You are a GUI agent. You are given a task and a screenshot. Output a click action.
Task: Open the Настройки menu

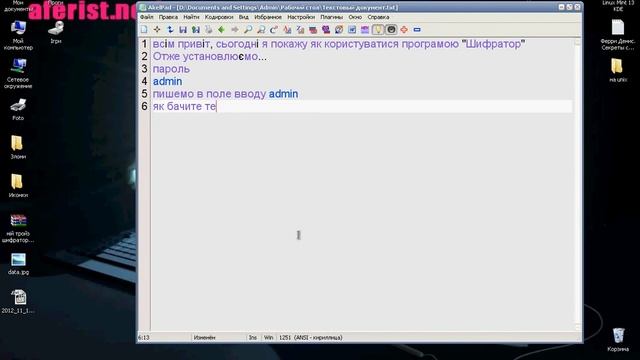coord(301,17)
